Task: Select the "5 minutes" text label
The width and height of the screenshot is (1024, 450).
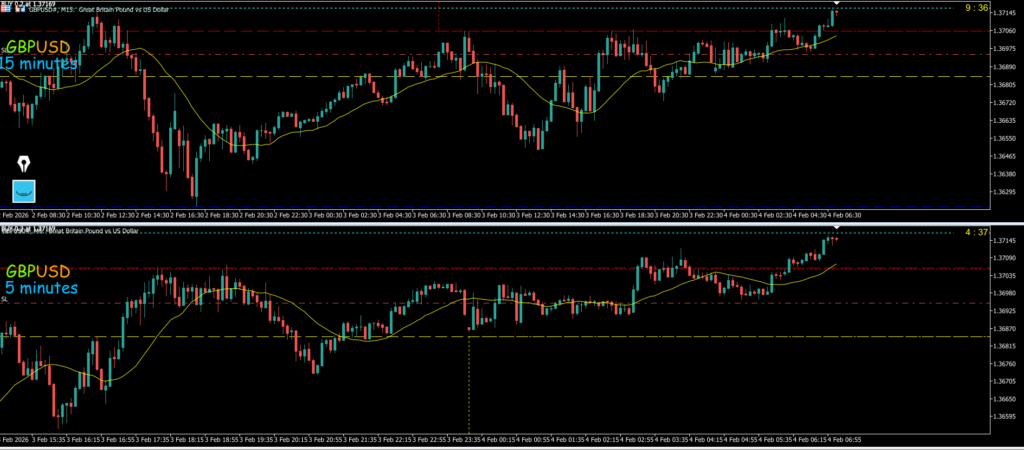Action: (x=41, y=288)
